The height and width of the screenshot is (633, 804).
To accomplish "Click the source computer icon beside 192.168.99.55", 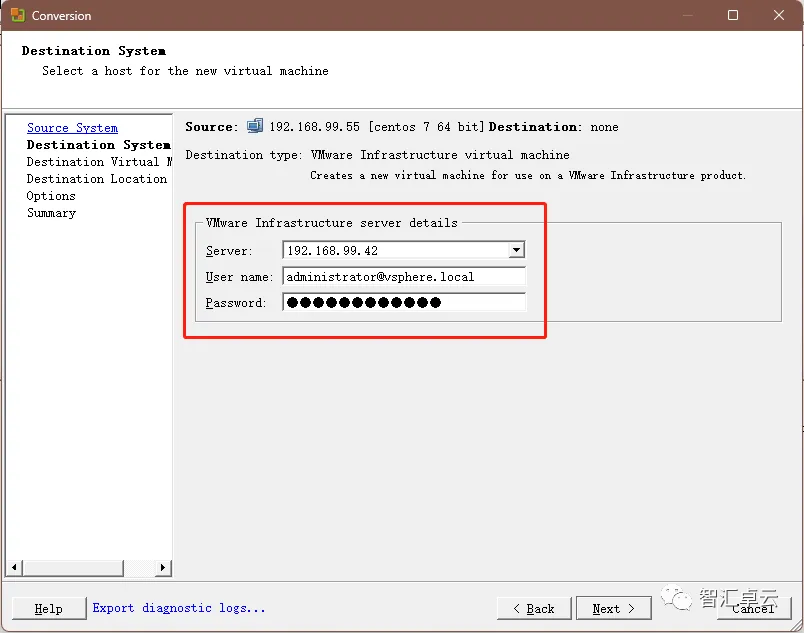I will pos(255,126).
